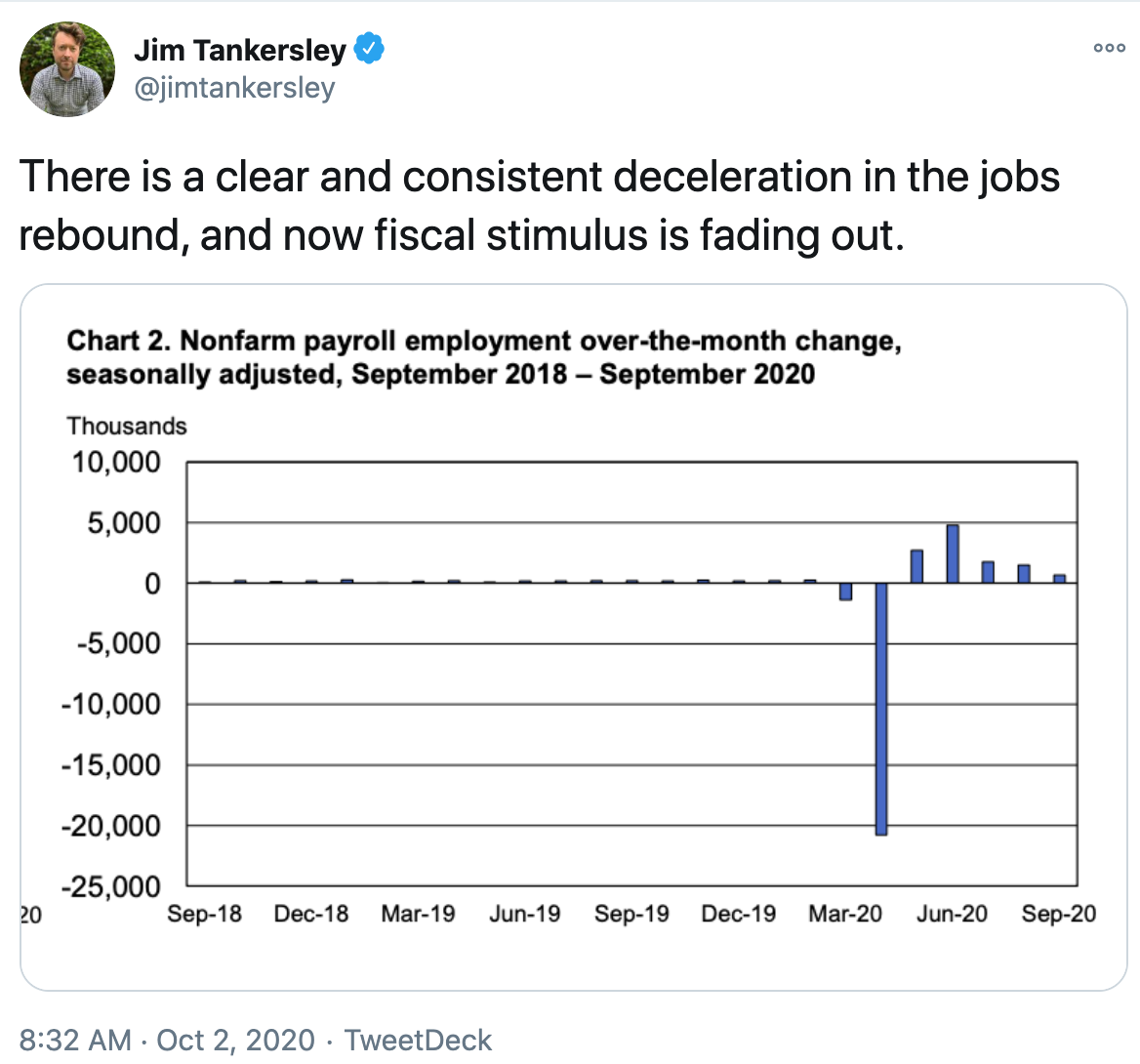Image resolution: width=1140 pixels, height=1064 pixels.
Task: Click the Jun-20 x-axis label
Action: [x=952, y=914]
